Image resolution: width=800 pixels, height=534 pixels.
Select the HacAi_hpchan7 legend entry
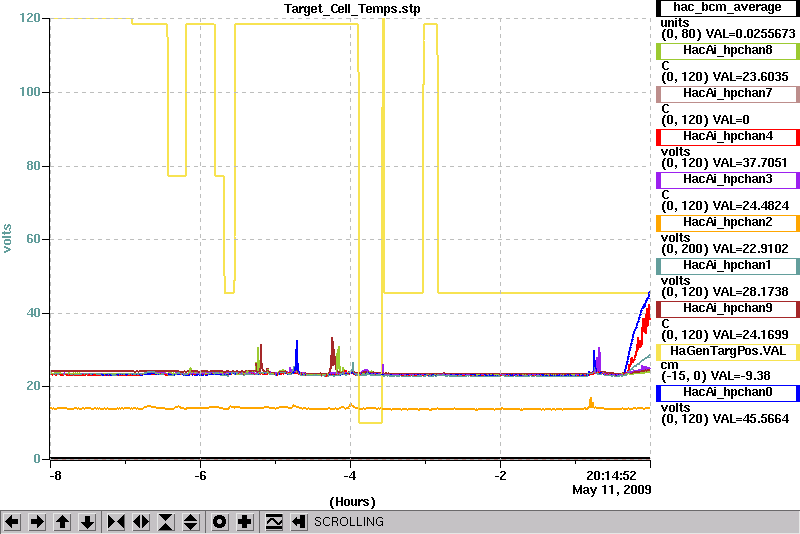727,93
